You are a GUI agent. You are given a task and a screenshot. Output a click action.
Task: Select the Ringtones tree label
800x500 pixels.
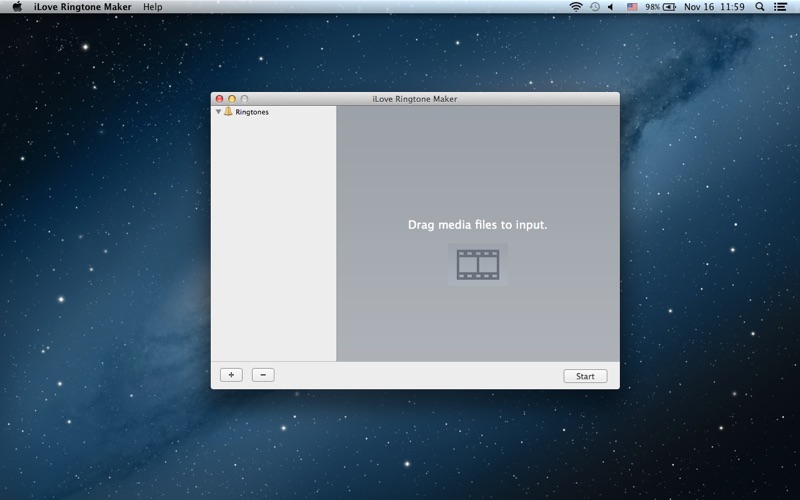tap(252, 112)
